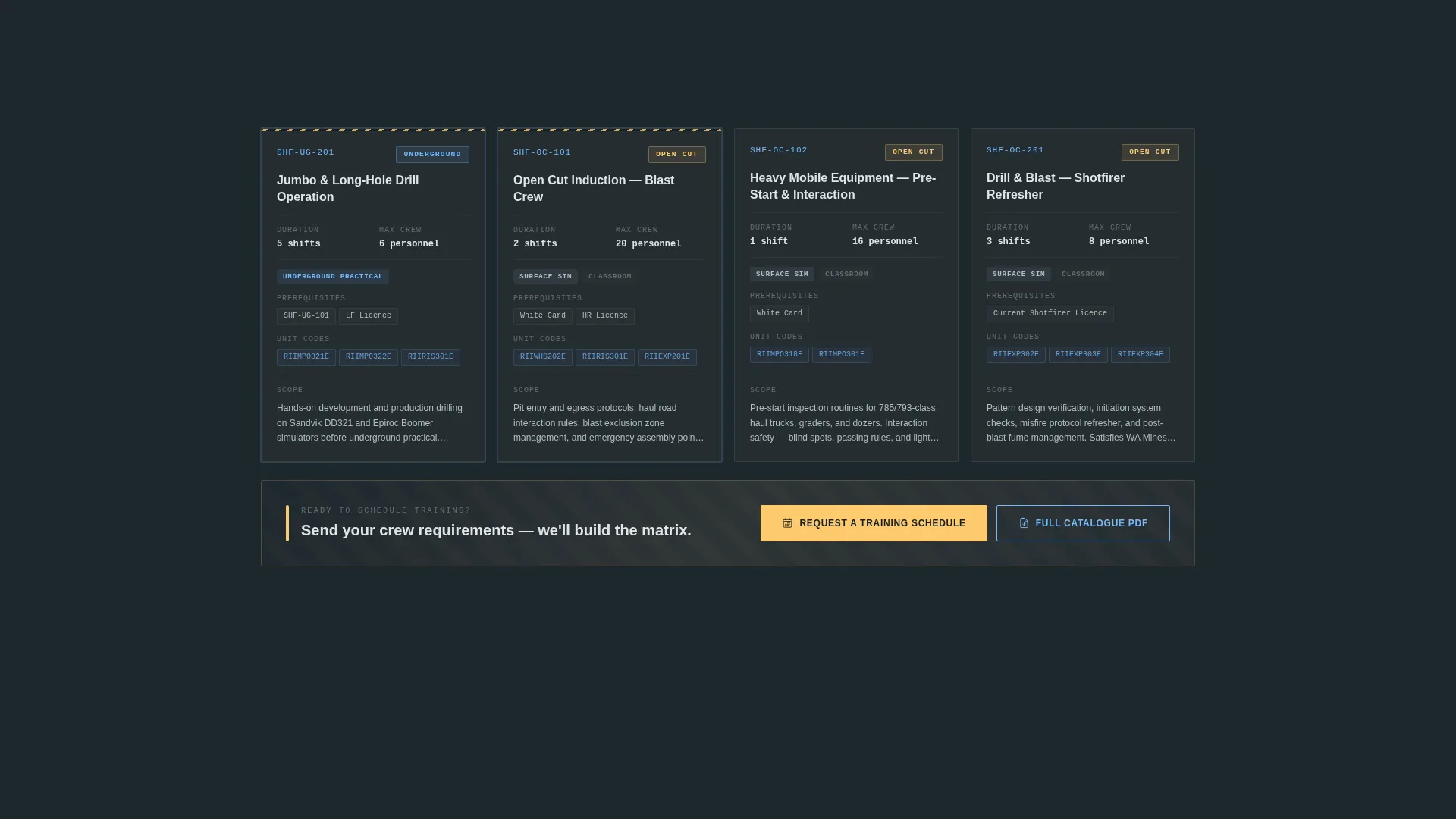Click course code SHF-UG-201
This screenshot has height=819, width=1456.
point(306,152)
